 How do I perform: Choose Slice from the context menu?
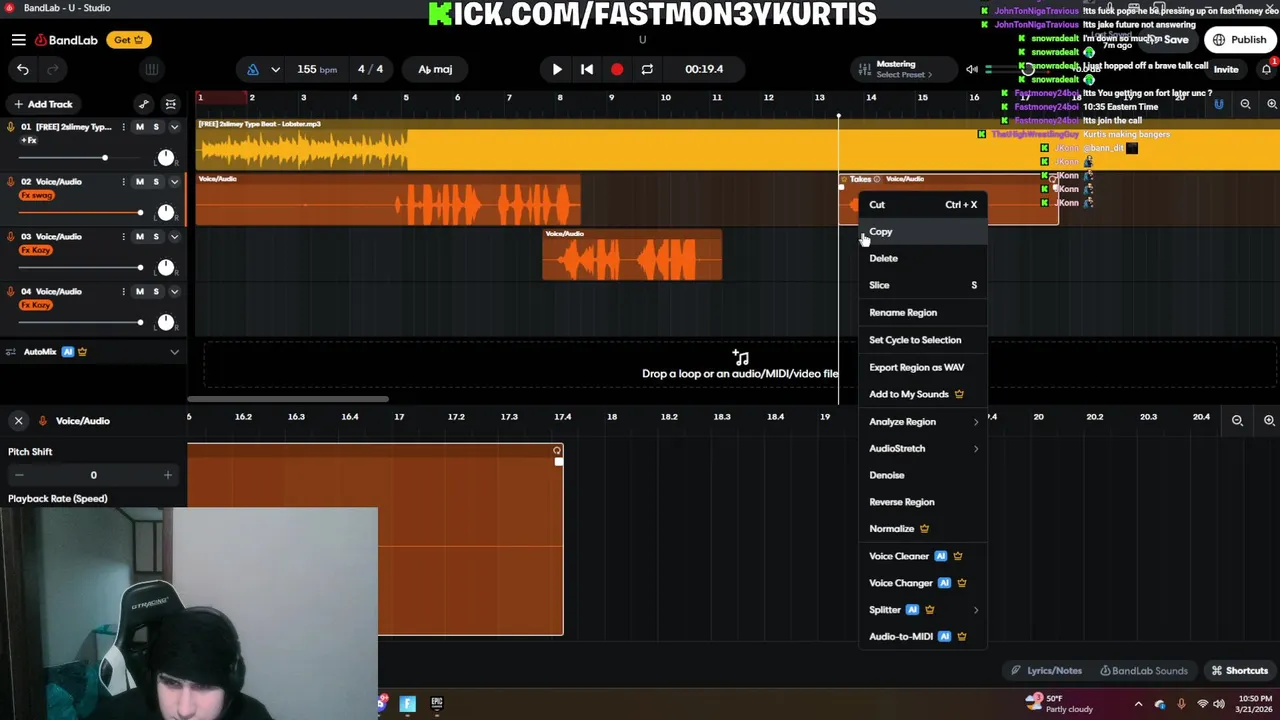[x=923, y=285]
